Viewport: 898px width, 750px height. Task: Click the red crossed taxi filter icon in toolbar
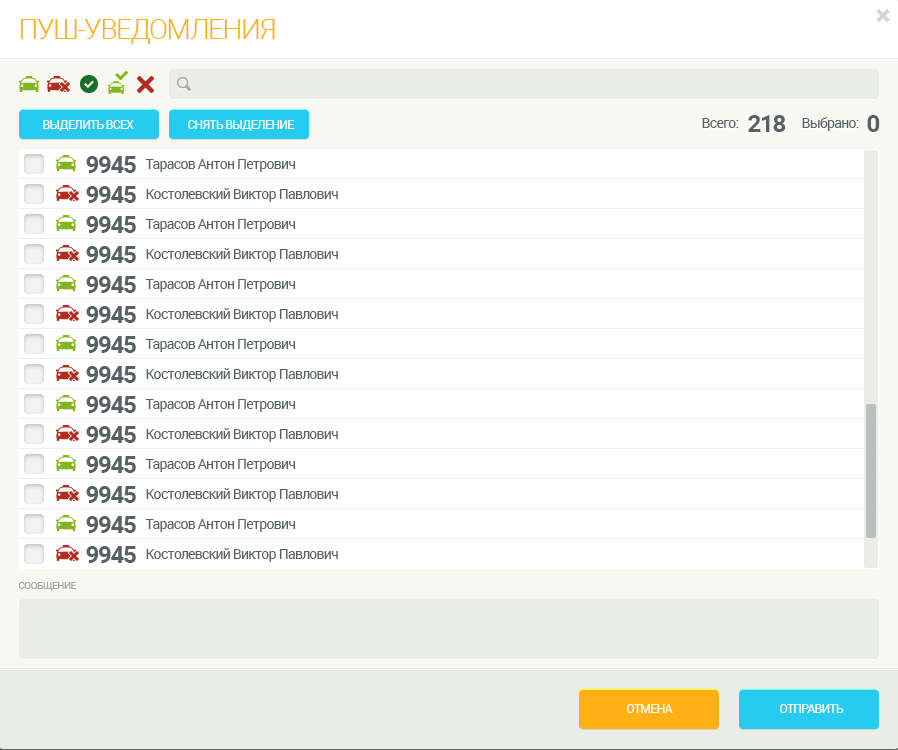pyautogui.click(x=58, y=84)
